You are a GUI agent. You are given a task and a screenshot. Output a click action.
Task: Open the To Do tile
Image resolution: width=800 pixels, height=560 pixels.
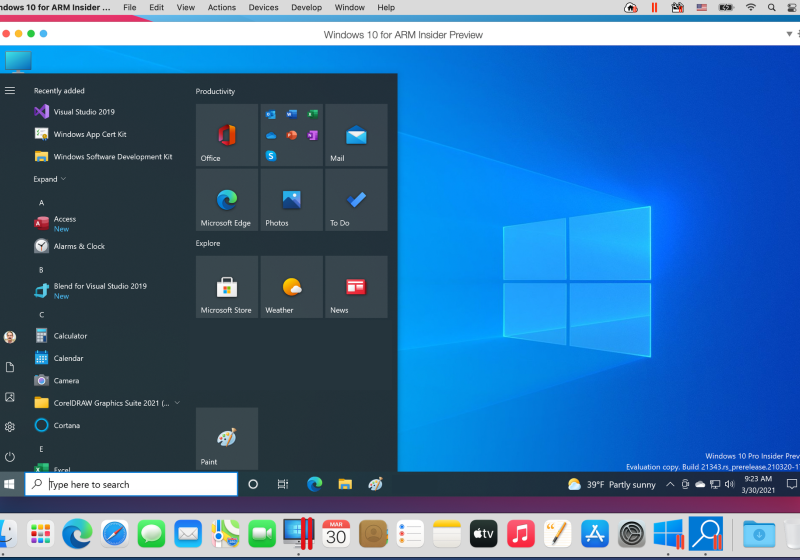[x=356, y=200]
